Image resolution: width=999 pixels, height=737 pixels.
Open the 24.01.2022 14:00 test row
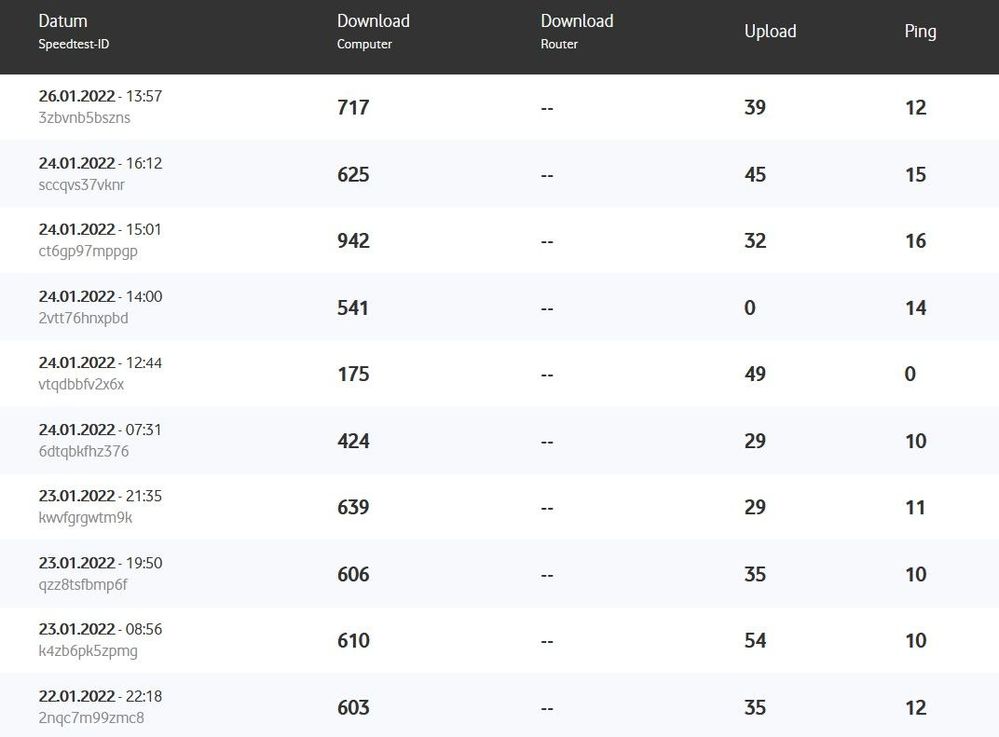(x=100, y=296)
